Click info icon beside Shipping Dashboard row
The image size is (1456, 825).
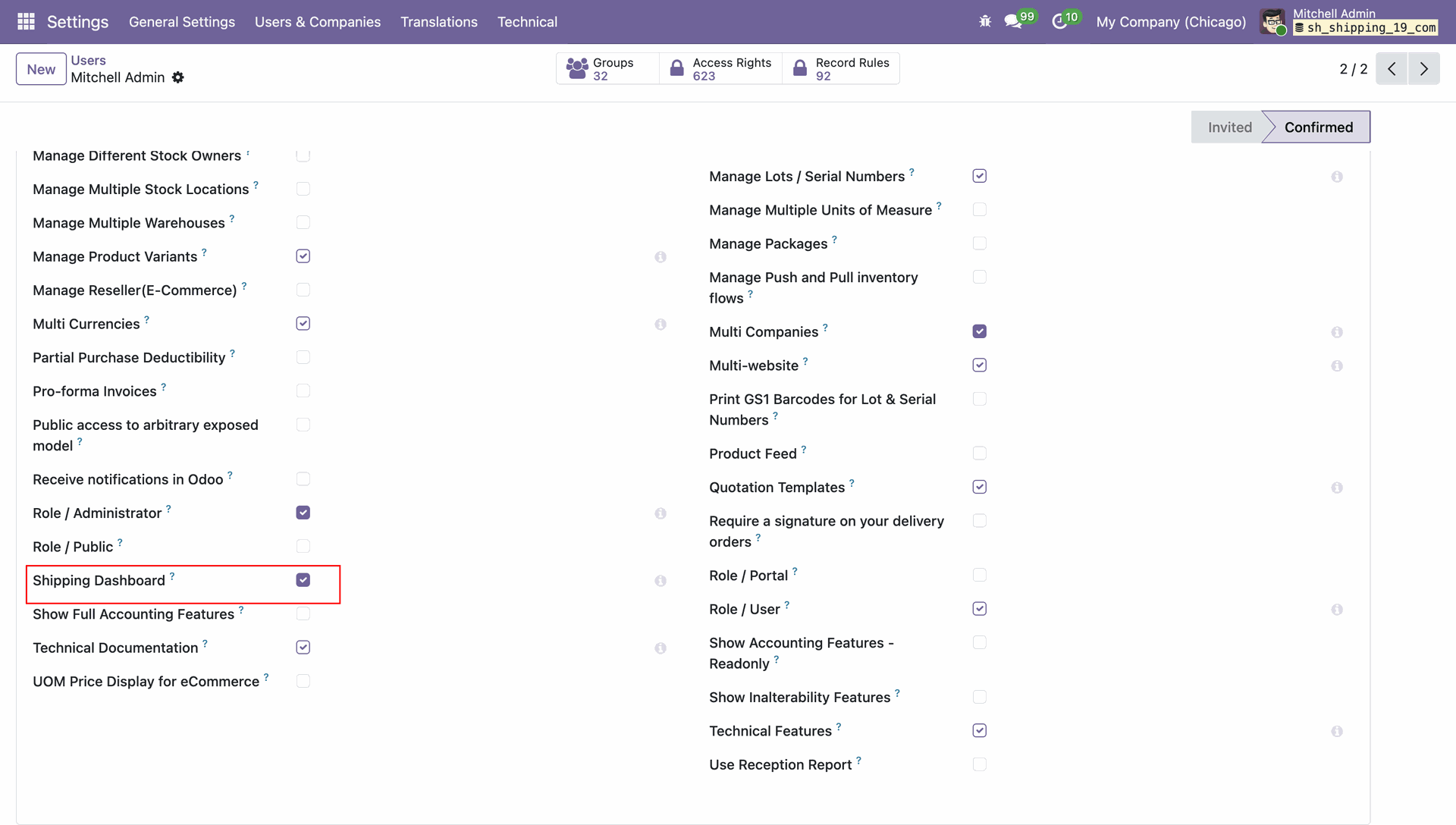point(661,581)
